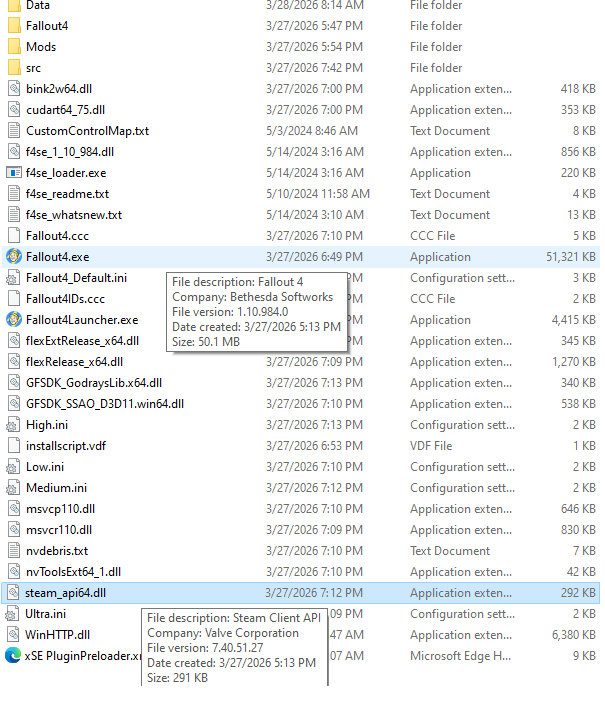Screen dimensions: 605x705
Task: Select the file named WinHTTP.dll
Action: tap(58, 634)
